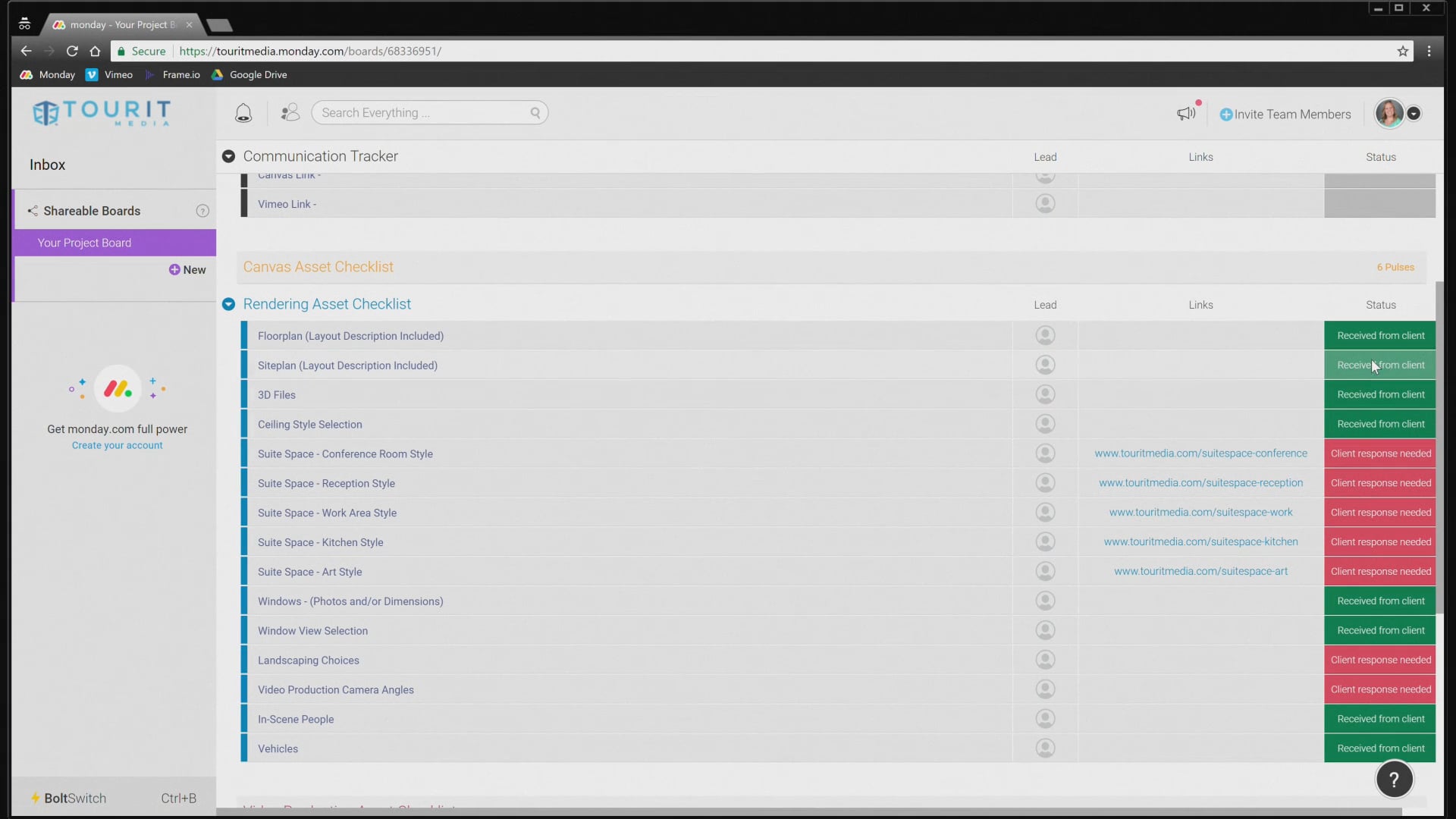Viewport: 1456px width, 819px height.
Task: Collapse the Communication Tracker group
Action: (x=228, y=156)
